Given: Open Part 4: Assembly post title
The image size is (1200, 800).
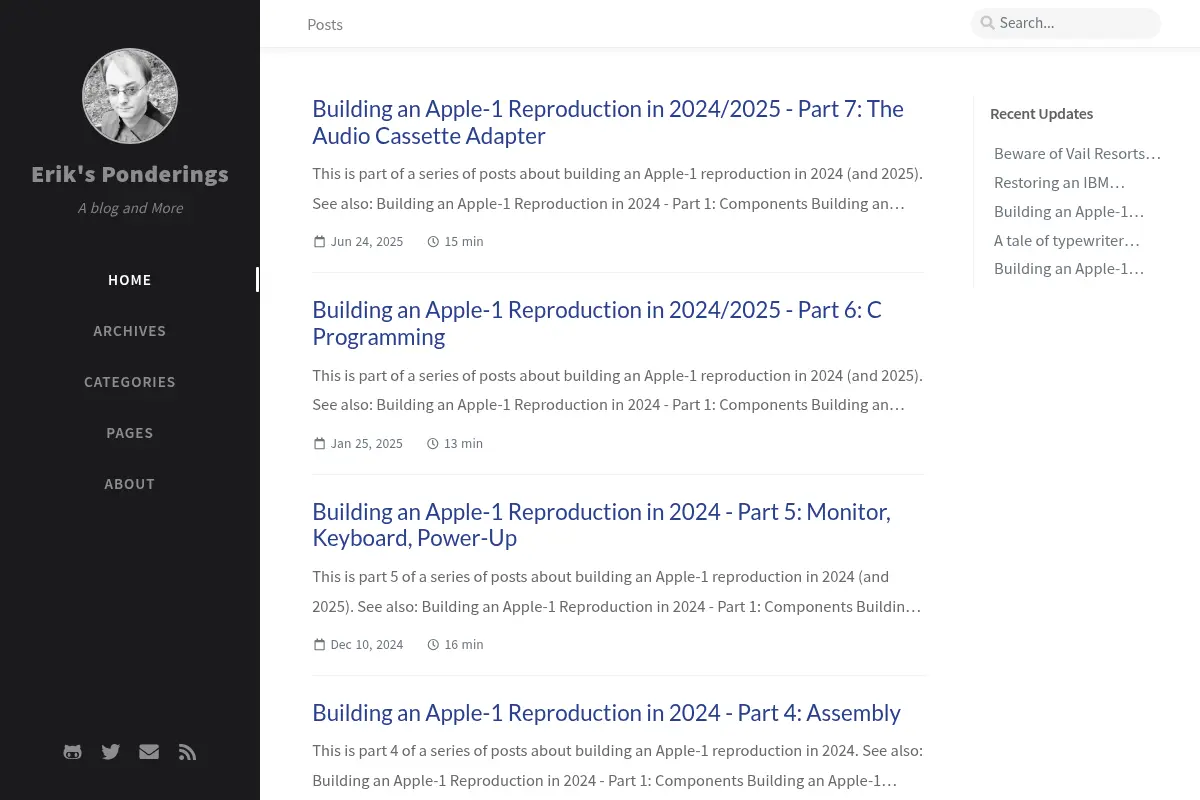Looking at the screenshot, I should click(x=606, y=713).
